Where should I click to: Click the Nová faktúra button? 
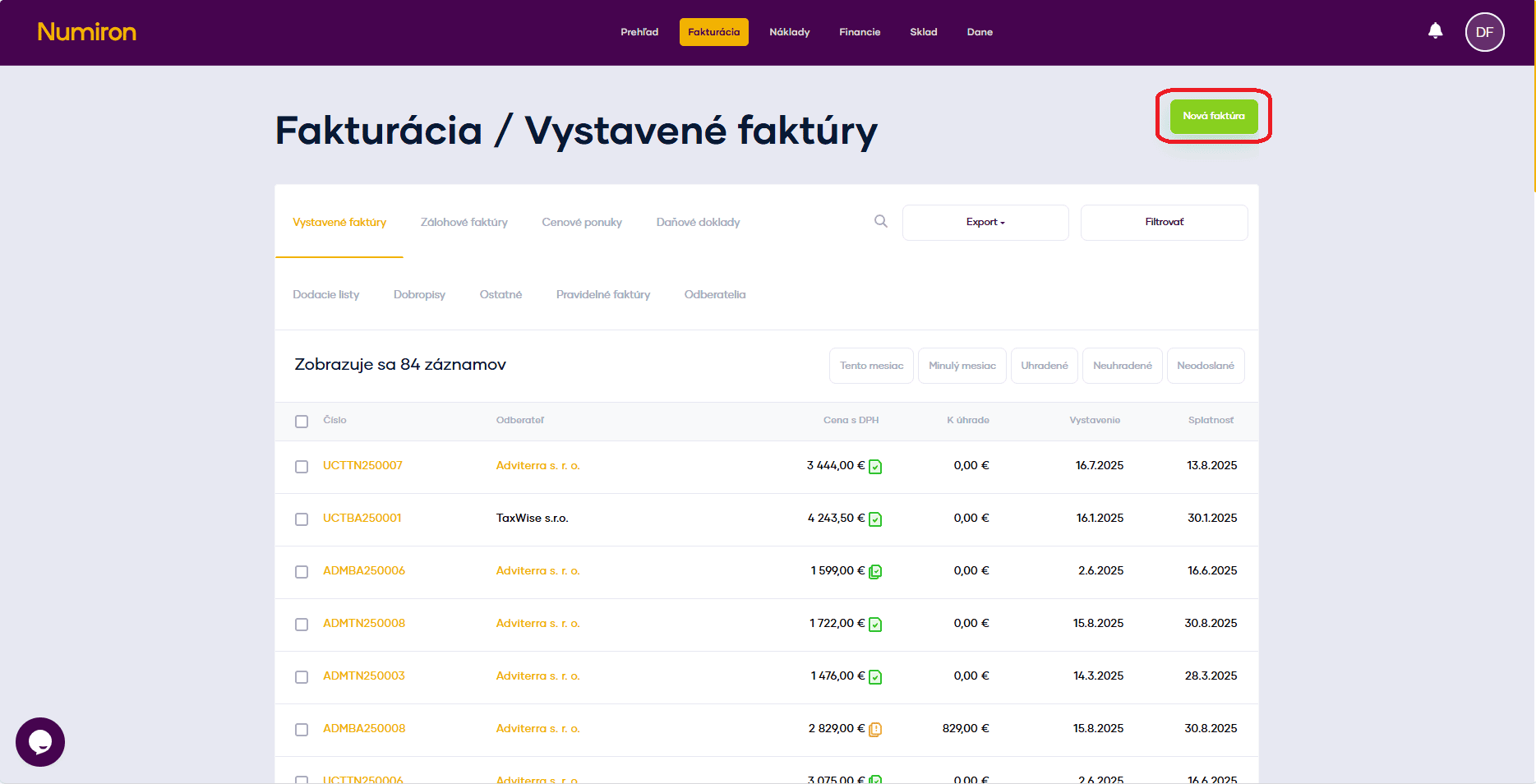click(1214, 116)
